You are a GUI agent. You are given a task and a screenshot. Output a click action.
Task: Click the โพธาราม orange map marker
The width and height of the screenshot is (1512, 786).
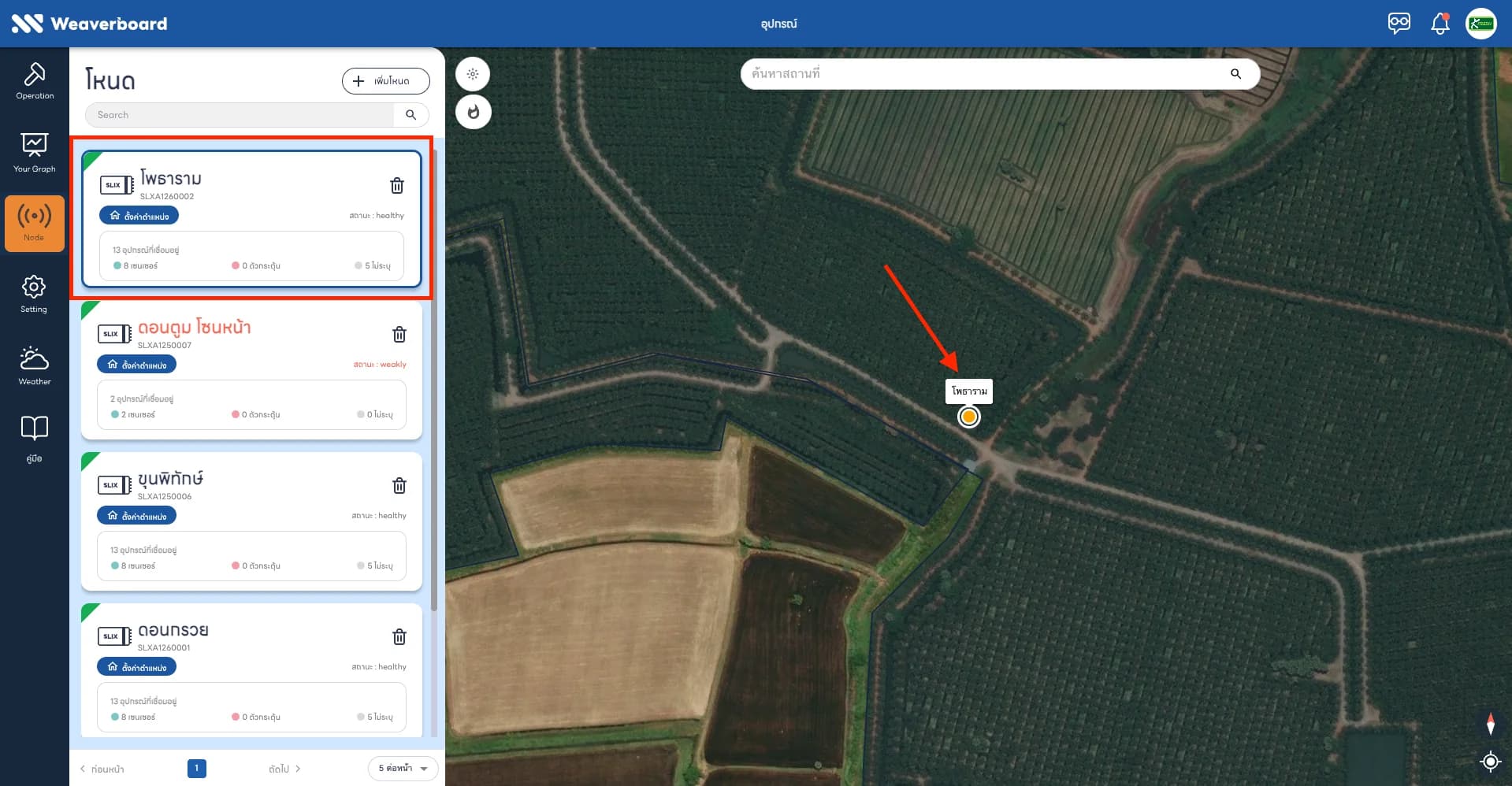(969, 417)
